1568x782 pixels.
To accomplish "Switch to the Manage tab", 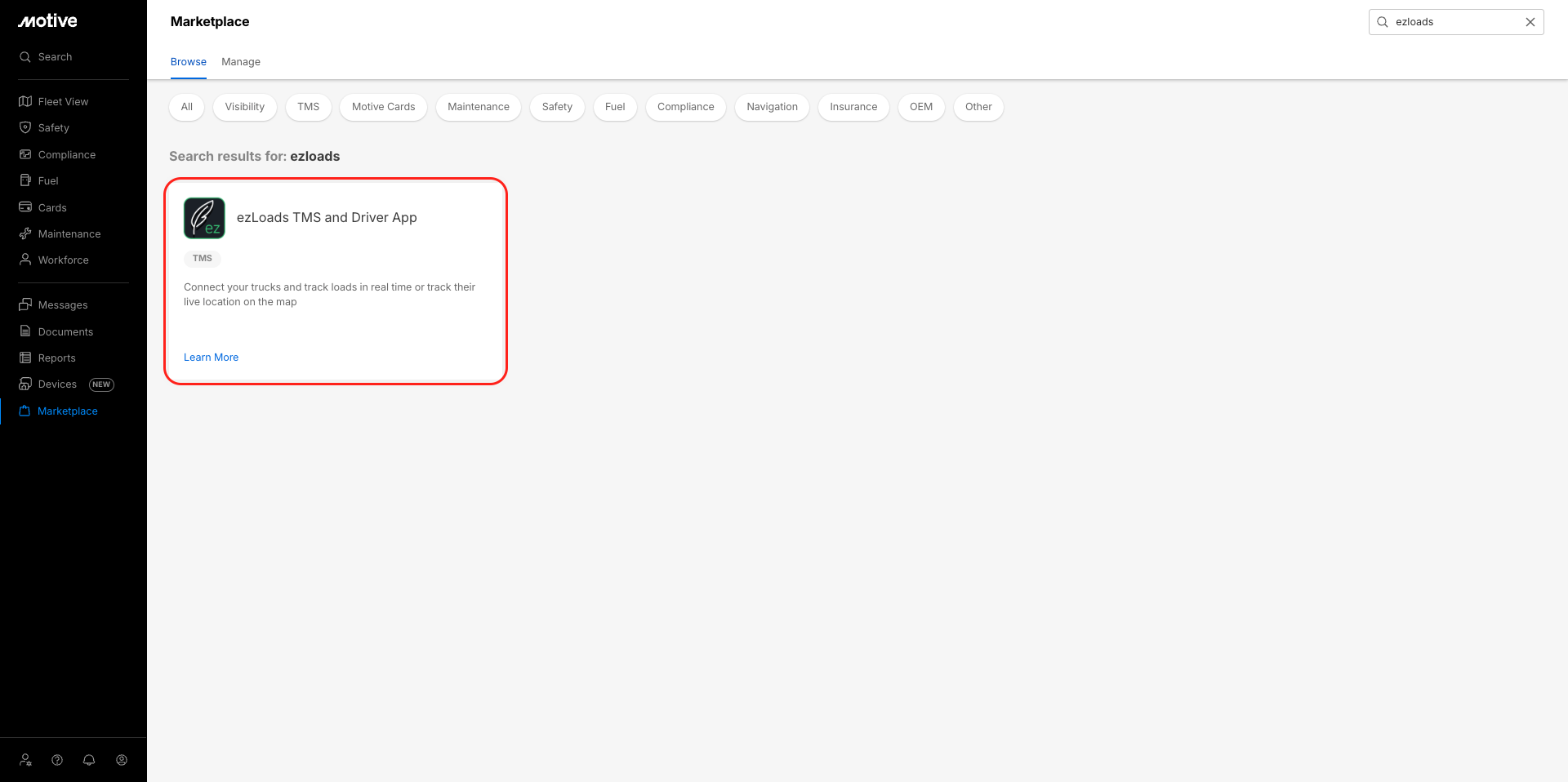I will point(241,62).
